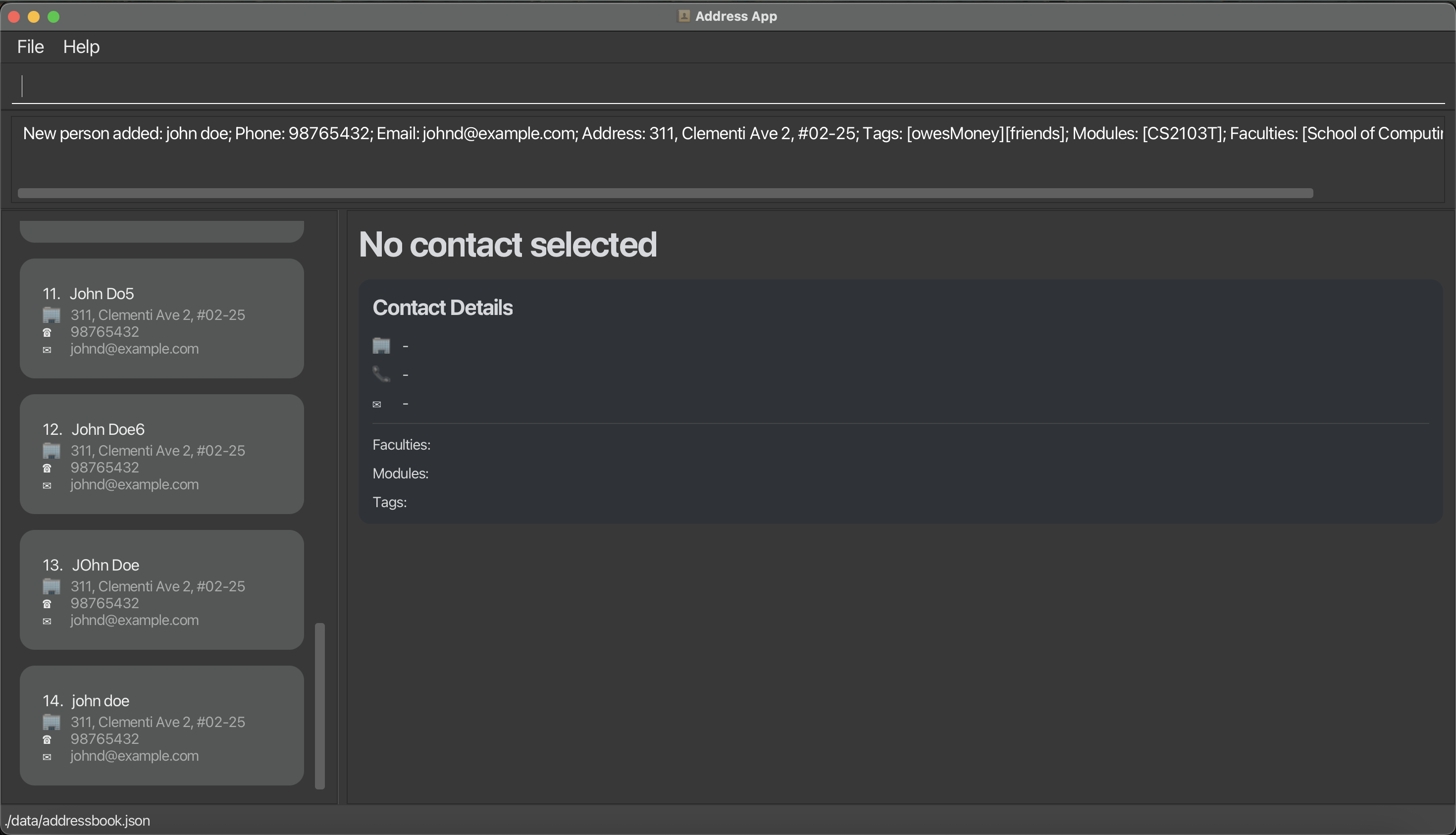This screenshot has width=1456, height=835.
Task: Click horizontal scrollbar in result display
Action: point(665,193)
